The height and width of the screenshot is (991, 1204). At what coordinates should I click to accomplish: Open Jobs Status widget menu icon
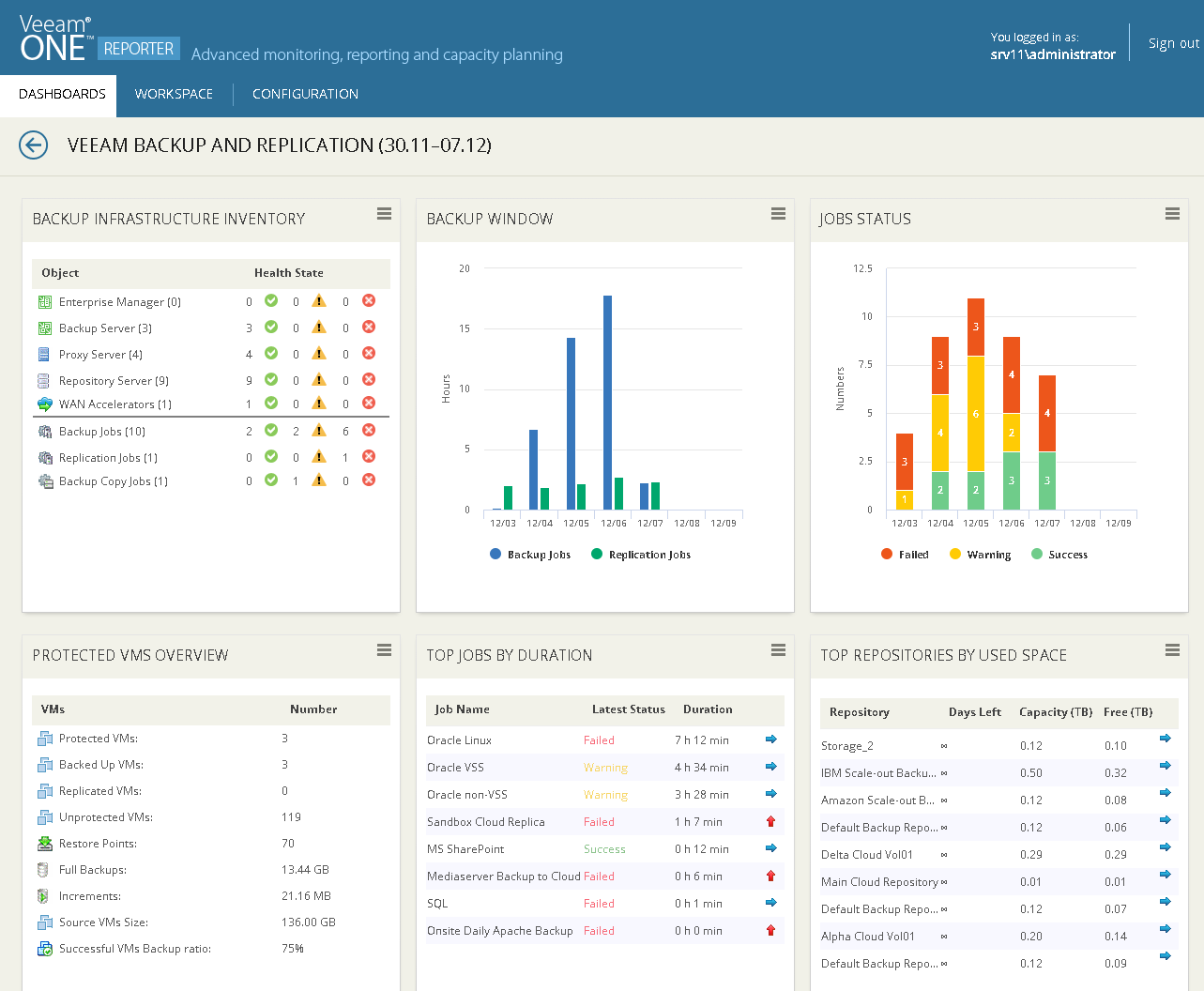pyautogui.click(x=1172, y=214)
